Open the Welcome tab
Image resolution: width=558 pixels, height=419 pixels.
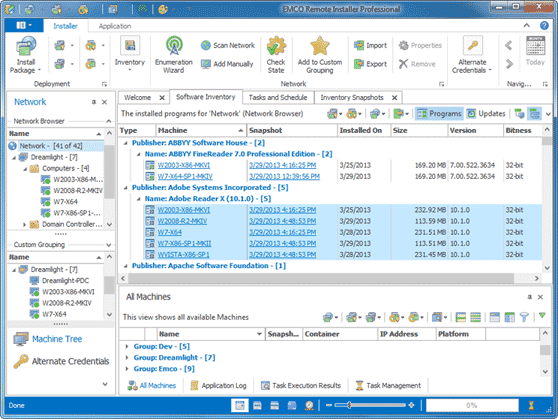coord(137,98)
